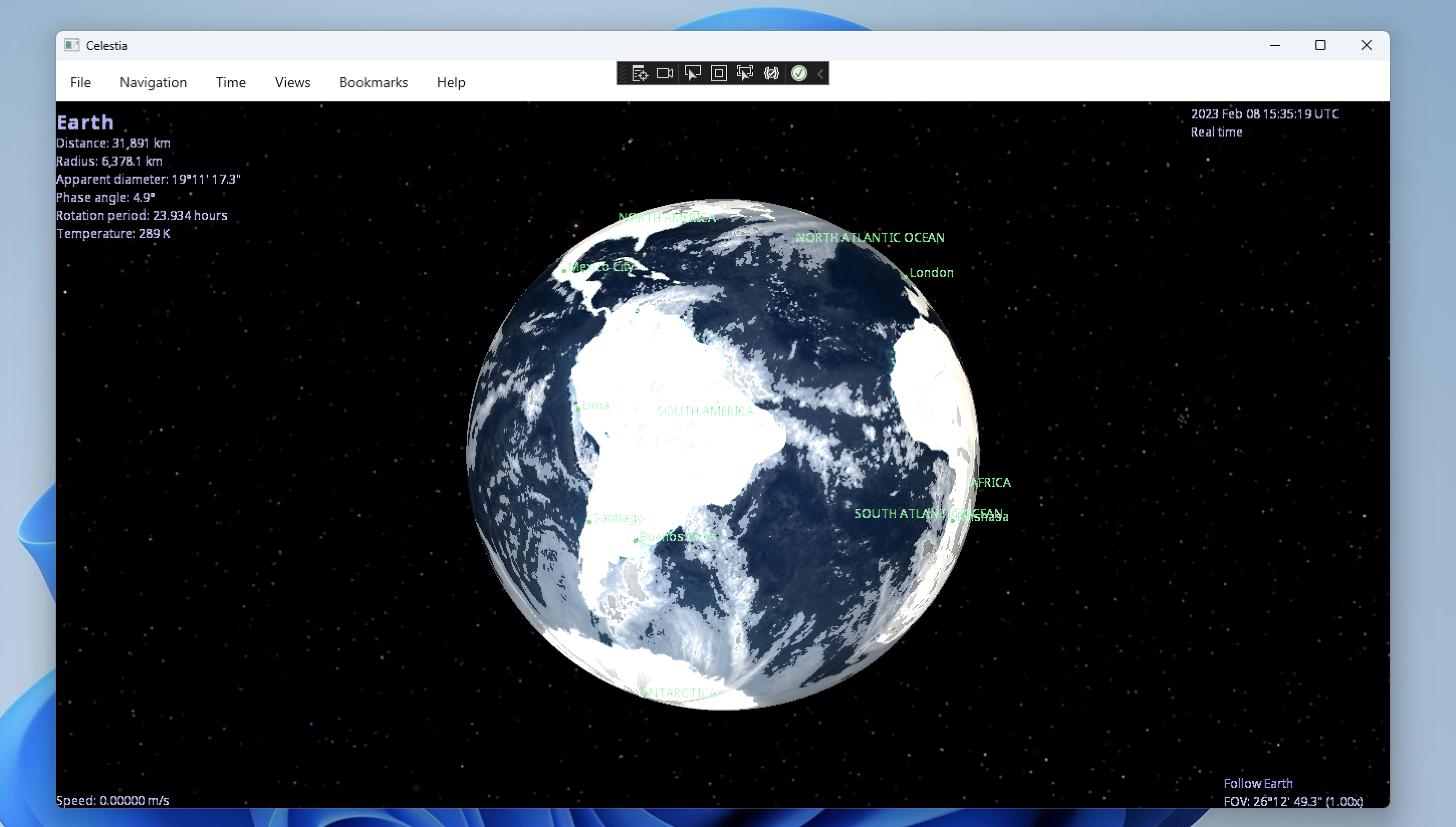Click the sync orbit toolbar icon
This screenshot has width=1456, height=827.
click(771, 73)
